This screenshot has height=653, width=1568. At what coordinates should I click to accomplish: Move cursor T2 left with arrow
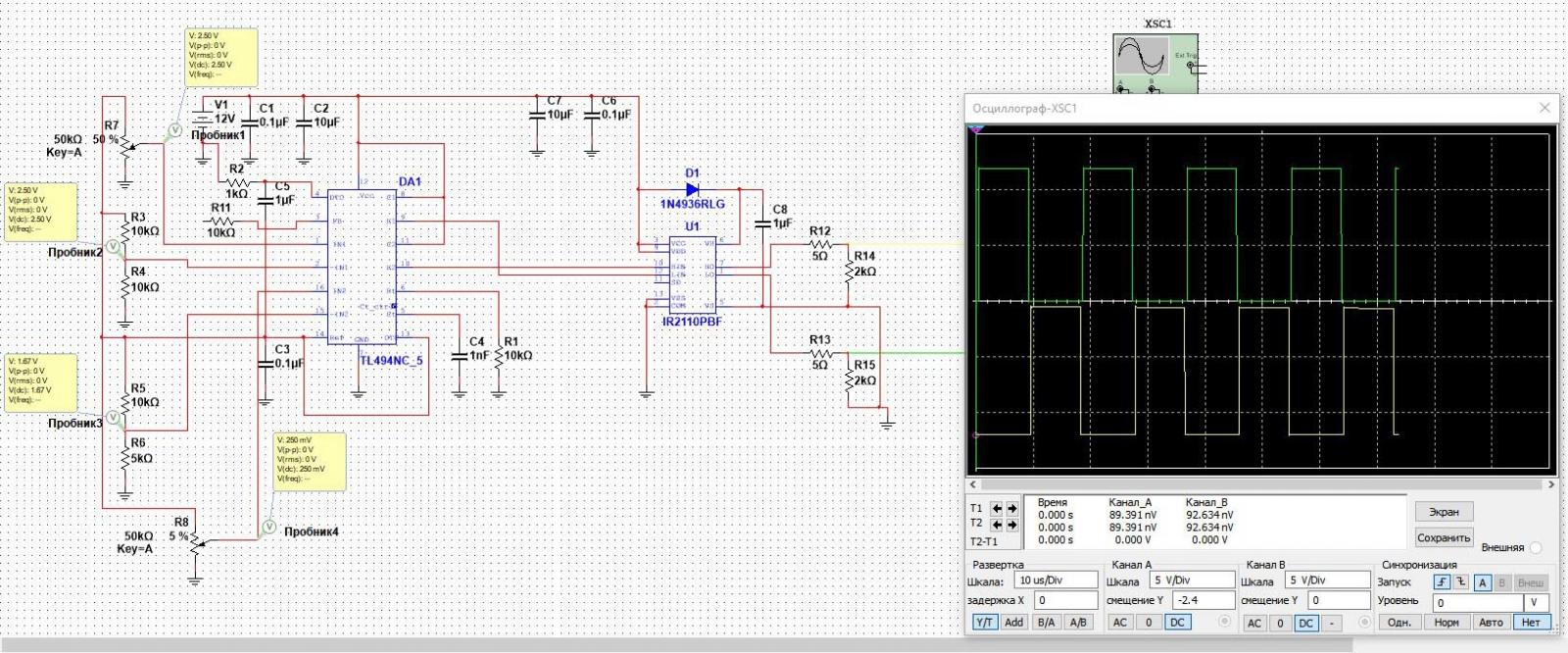click(x=997, y=525)
